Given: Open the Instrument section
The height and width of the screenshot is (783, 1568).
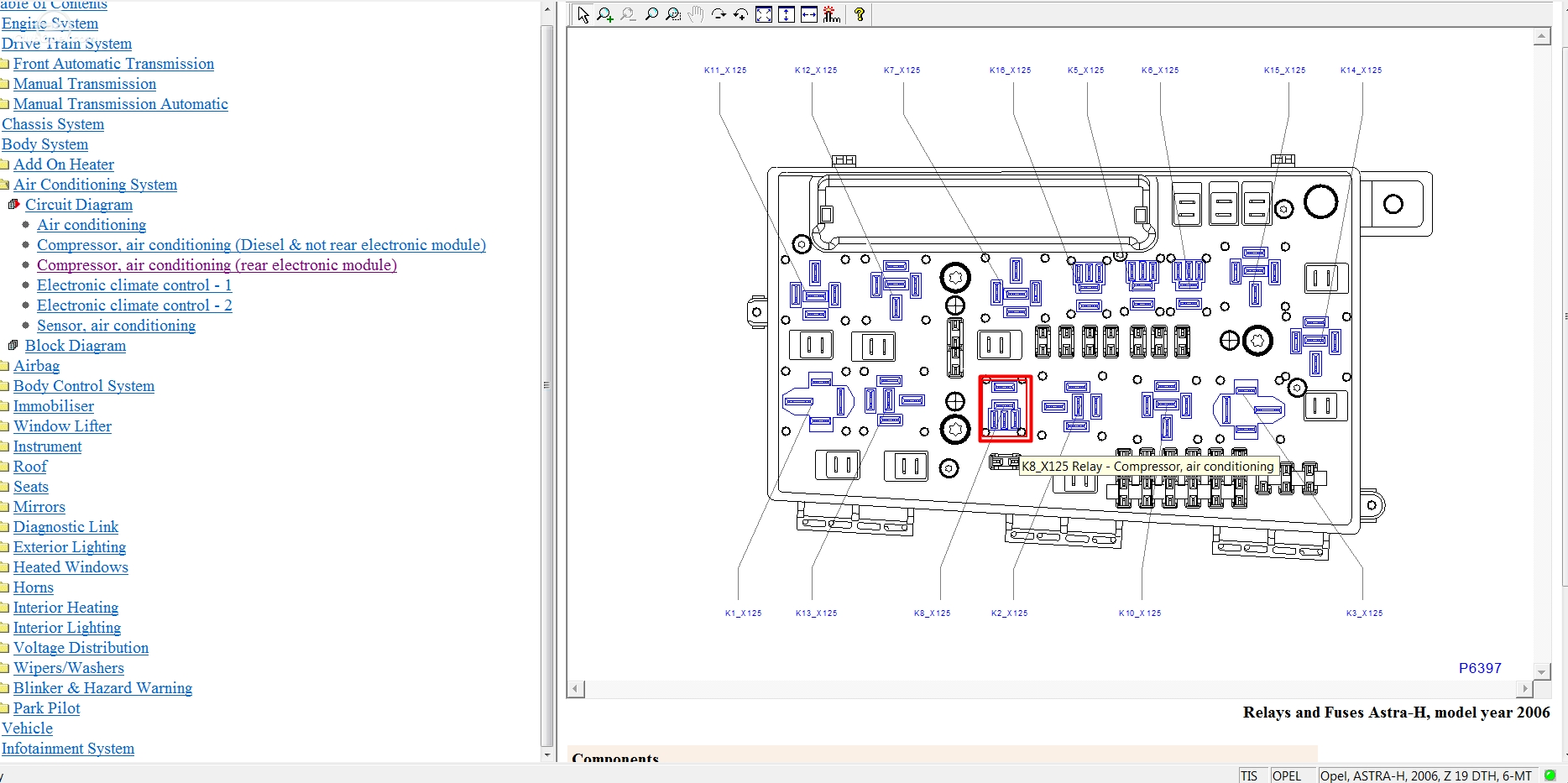Looking at the screenshot, I should (x=47, y=446).
